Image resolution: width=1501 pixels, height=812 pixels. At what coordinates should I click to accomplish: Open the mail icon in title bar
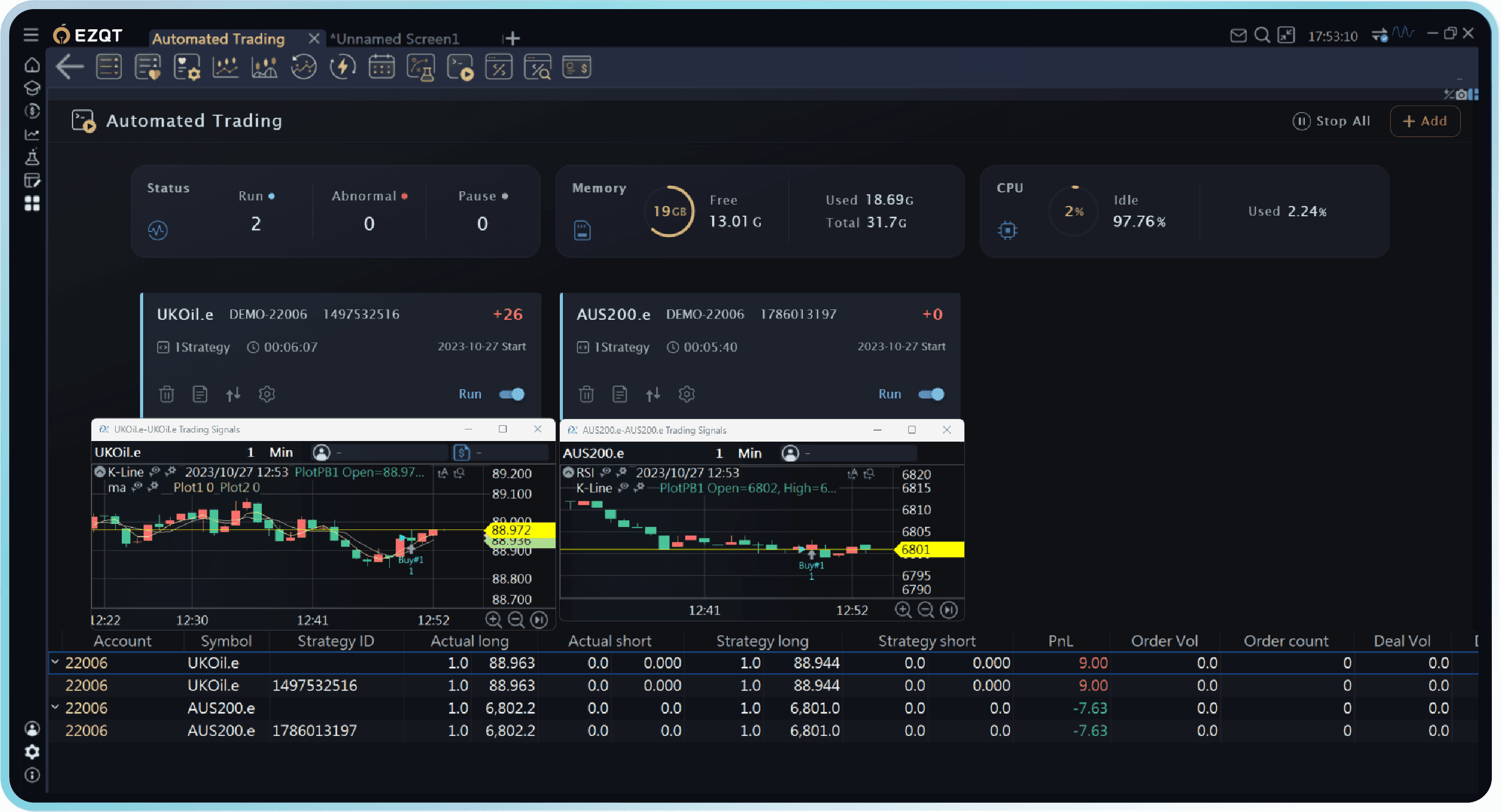(1238, 36)
